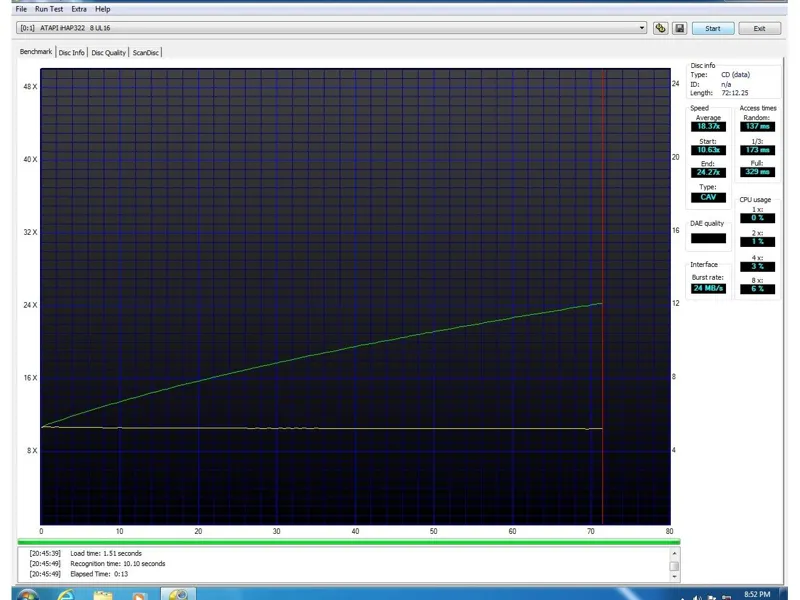Click the disc type value CD (data)
The height and width of the screenshot is (600, 800).
[735, 74]
